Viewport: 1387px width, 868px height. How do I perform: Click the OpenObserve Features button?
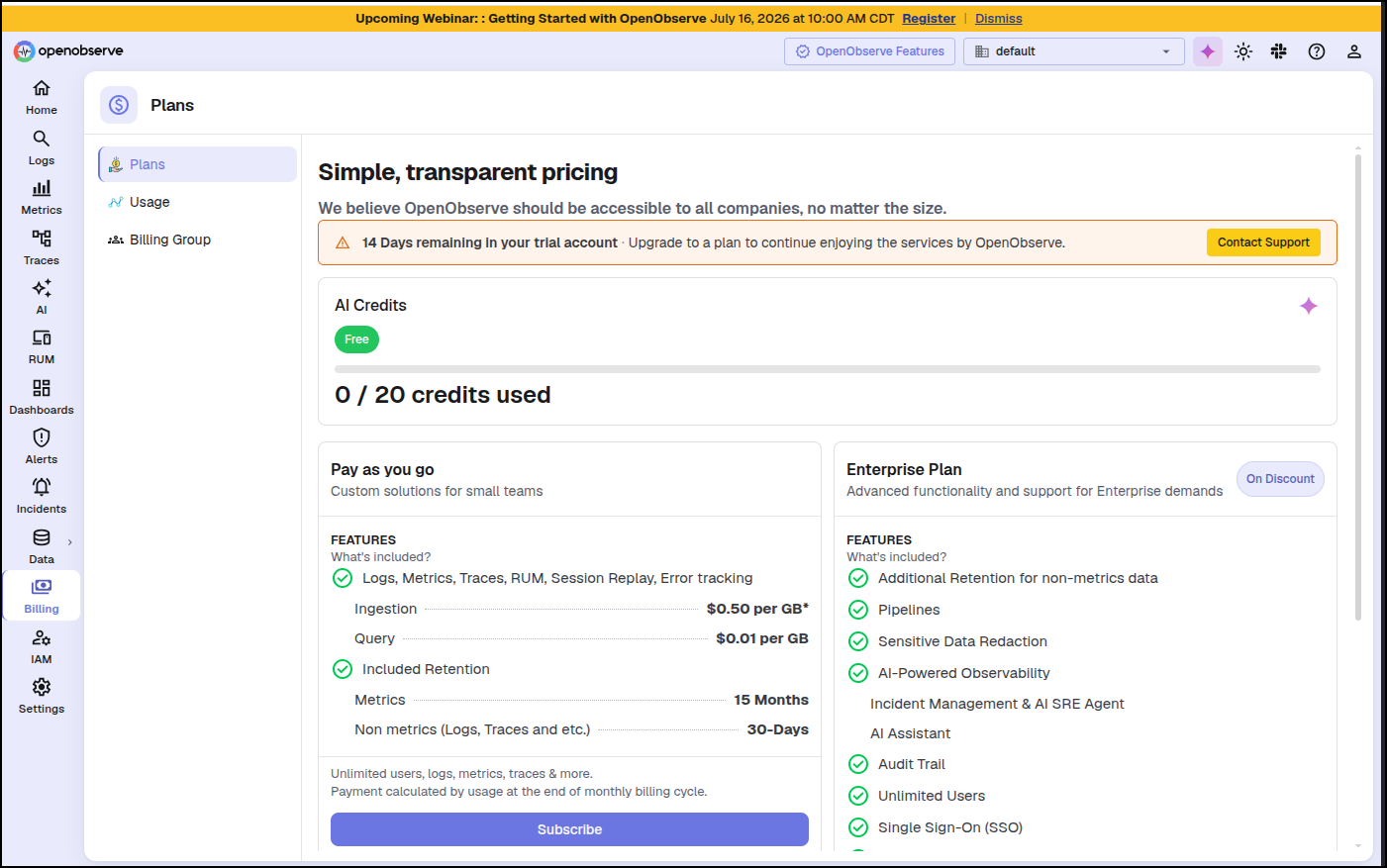coord(870,51)
